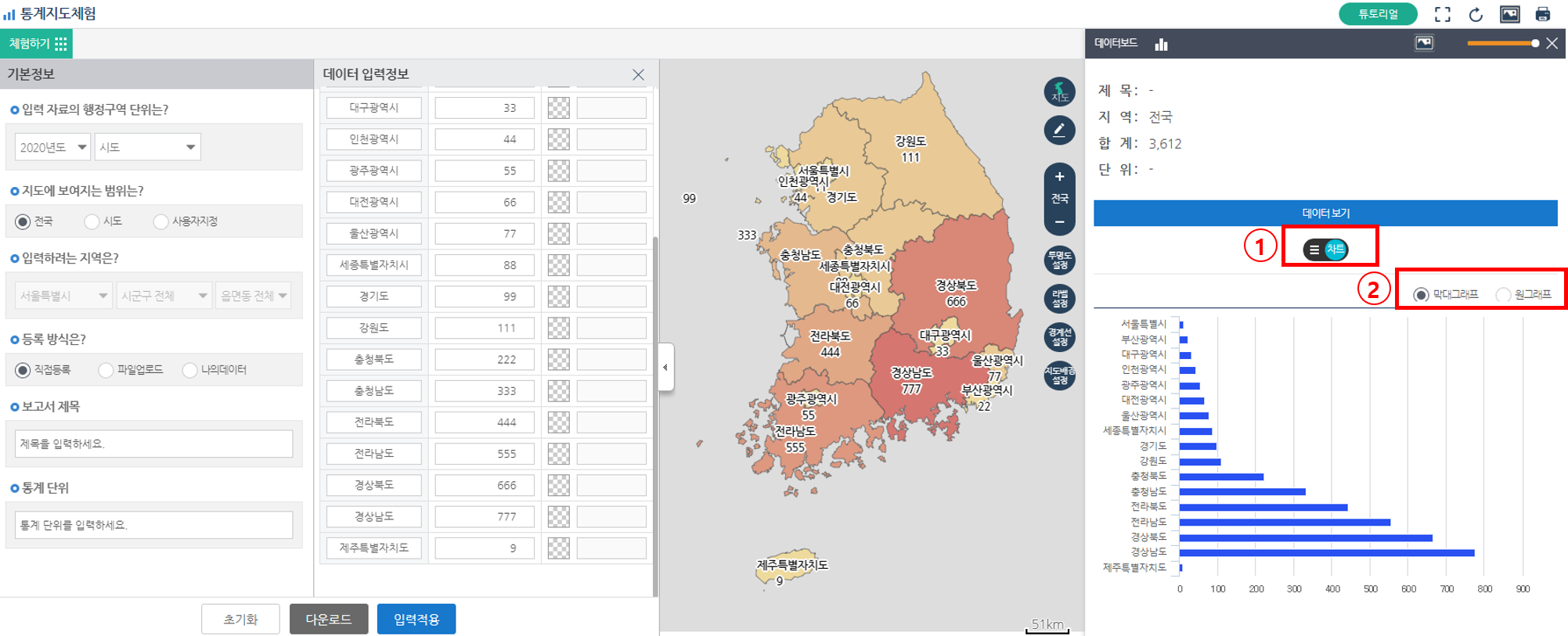
Task: Select 나의데이터 registration method
Action: [x=189, y=370]
